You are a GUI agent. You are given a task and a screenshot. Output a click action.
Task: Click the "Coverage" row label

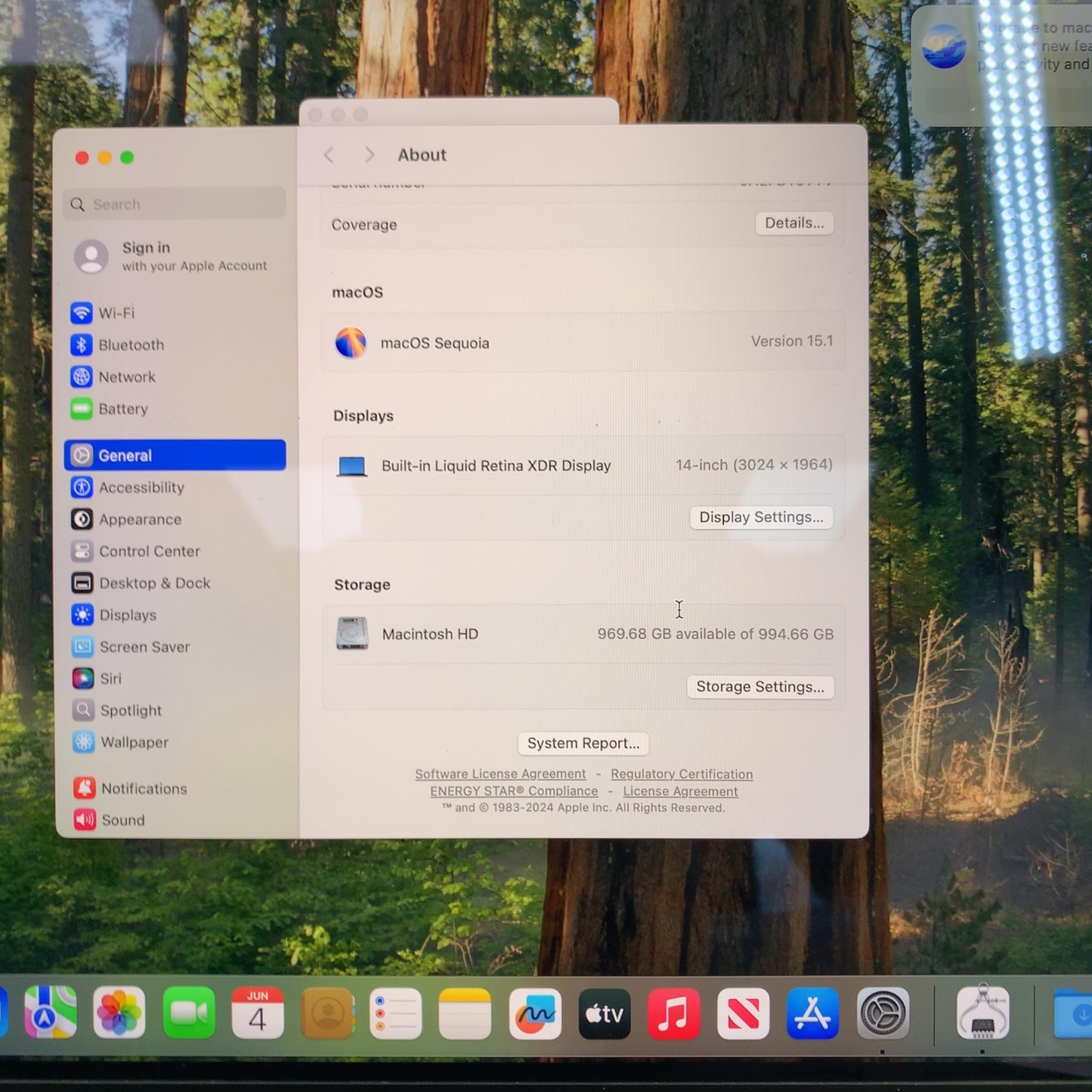[x=364, y=225]
